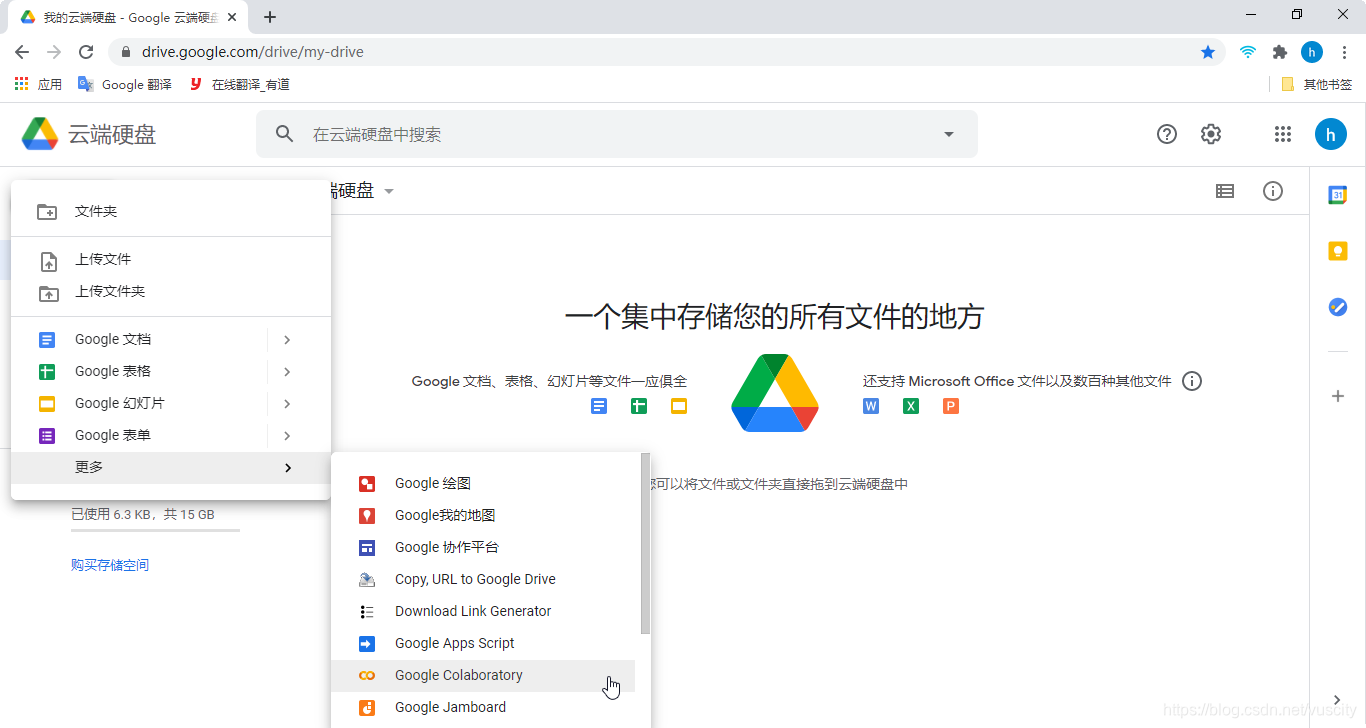This screenshot has width=1366, height=728.
Task: Click the address bar URL
Action: (x=253, y=52)
